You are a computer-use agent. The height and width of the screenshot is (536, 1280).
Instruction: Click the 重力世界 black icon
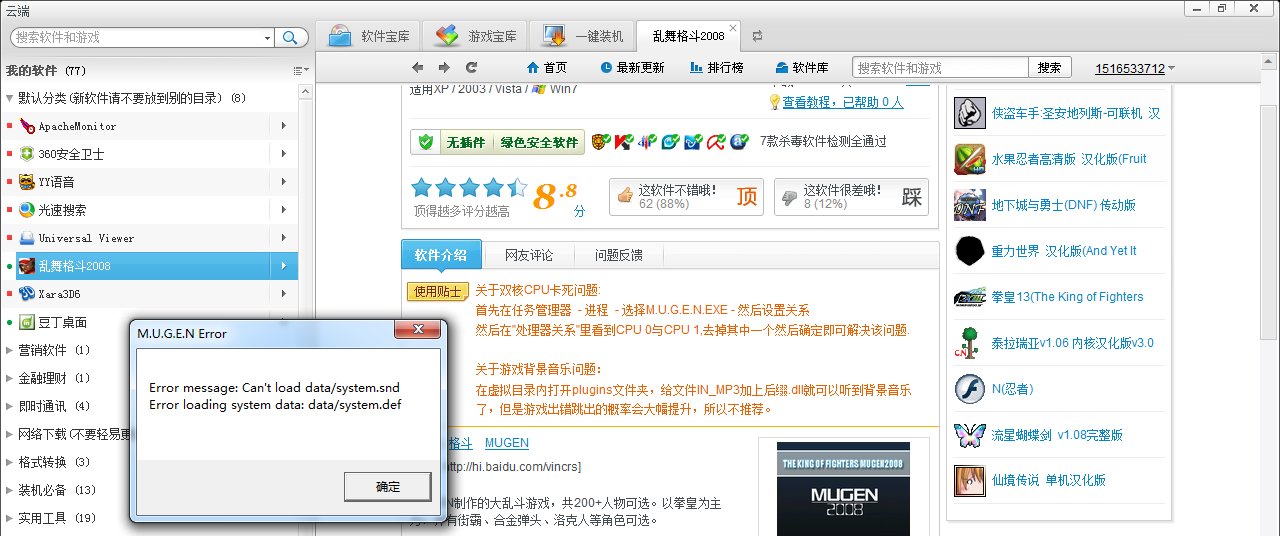click(x=970, y=251)
